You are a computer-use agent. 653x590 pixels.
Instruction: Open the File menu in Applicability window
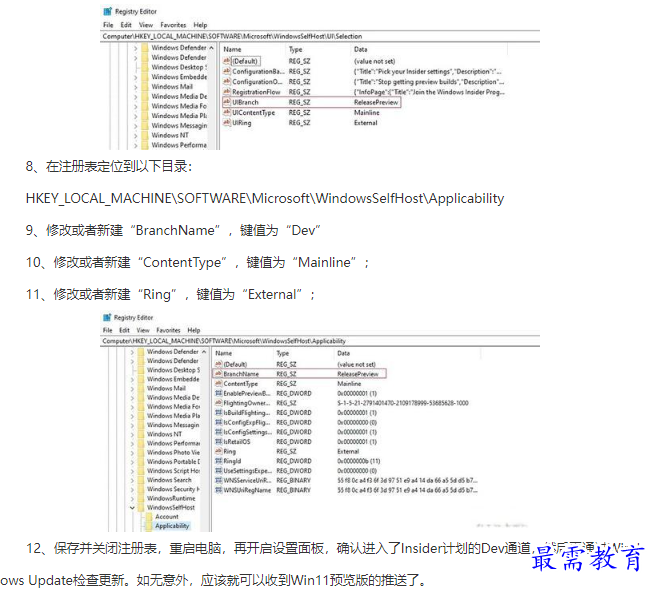[108, 330]
